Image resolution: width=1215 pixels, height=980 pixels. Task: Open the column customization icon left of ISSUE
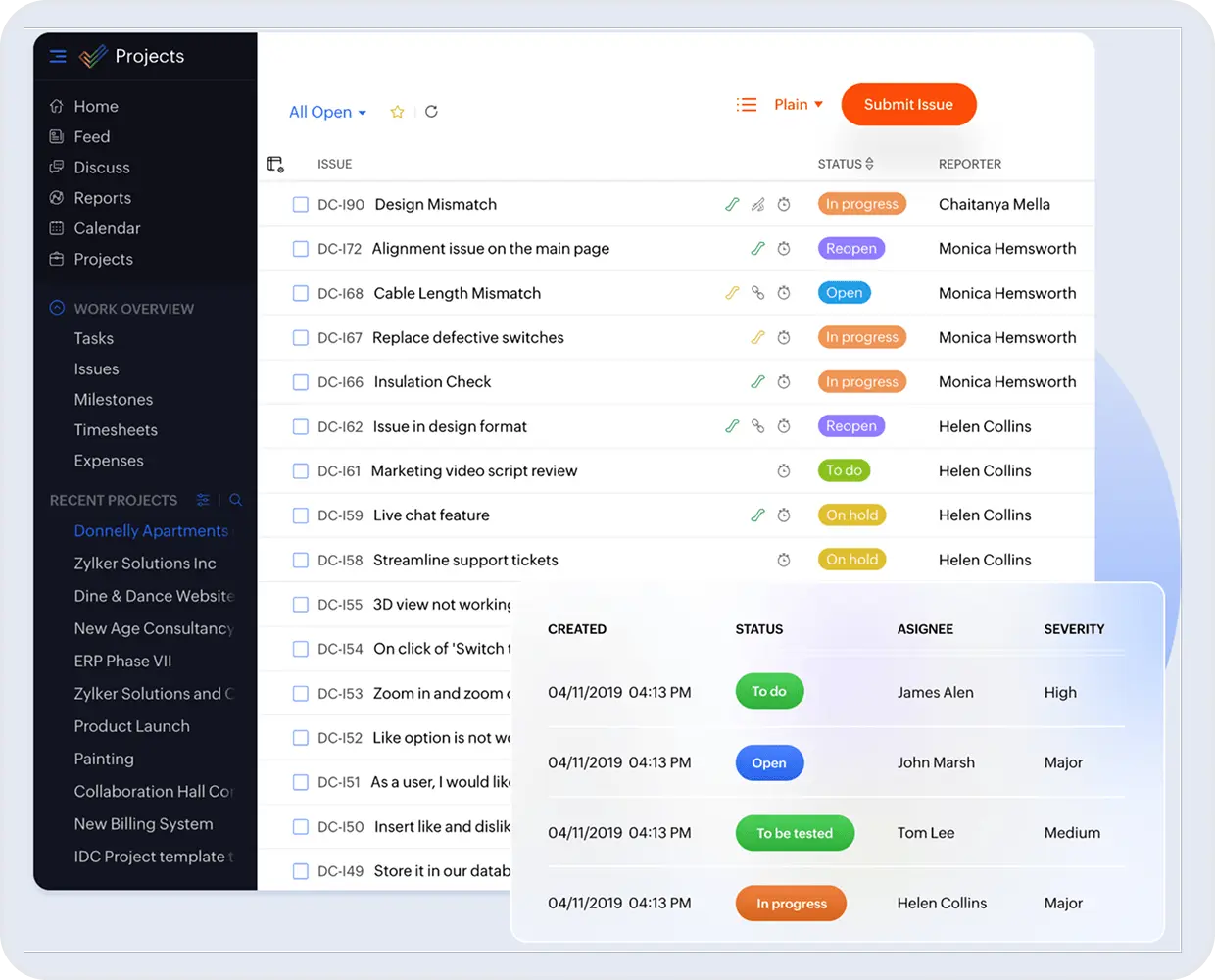[275, 164]
